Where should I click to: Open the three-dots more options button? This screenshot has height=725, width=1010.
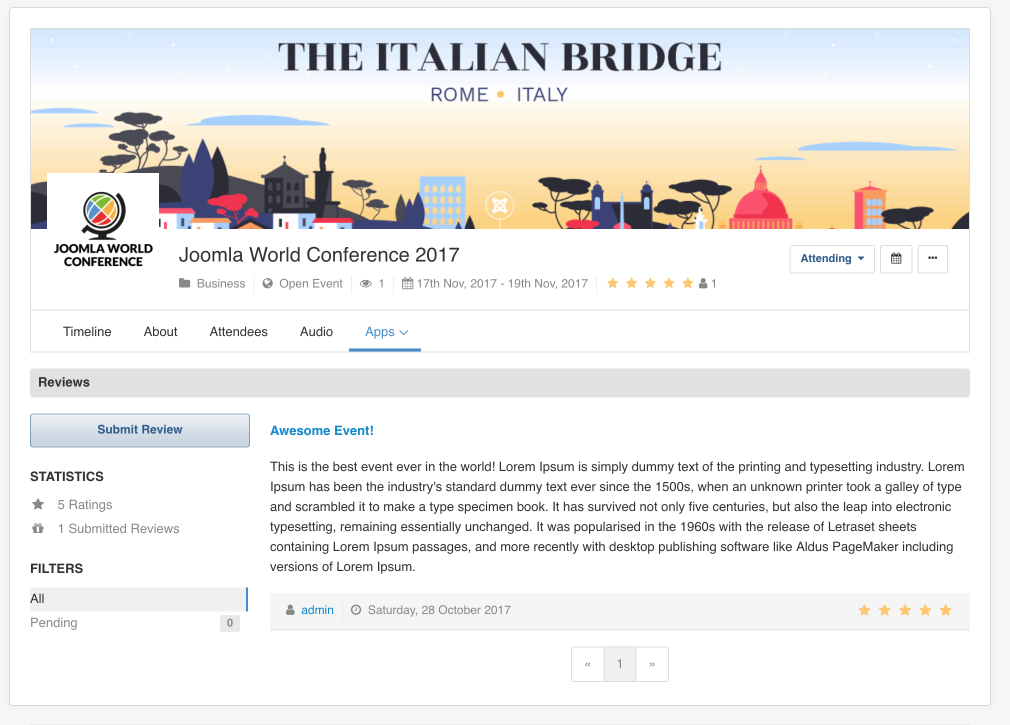tap(932, 259)
